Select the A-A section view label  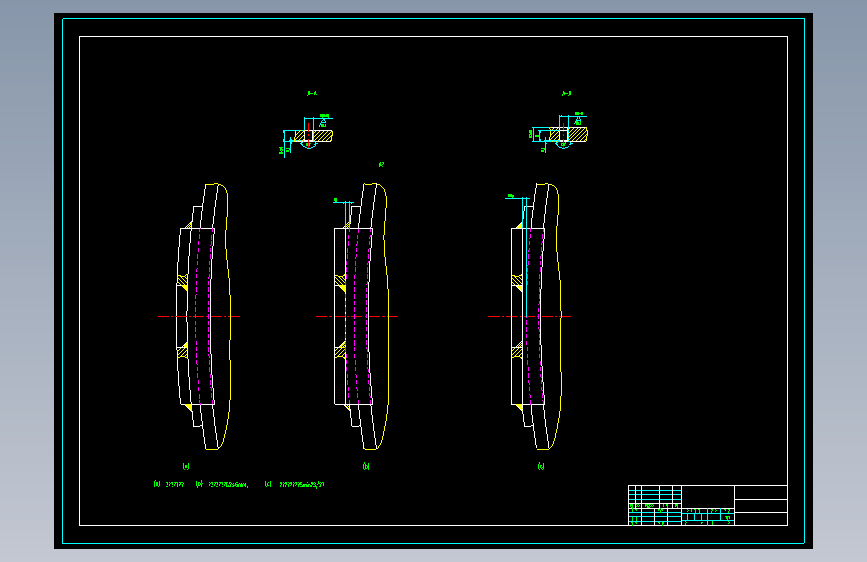[312, 93]
